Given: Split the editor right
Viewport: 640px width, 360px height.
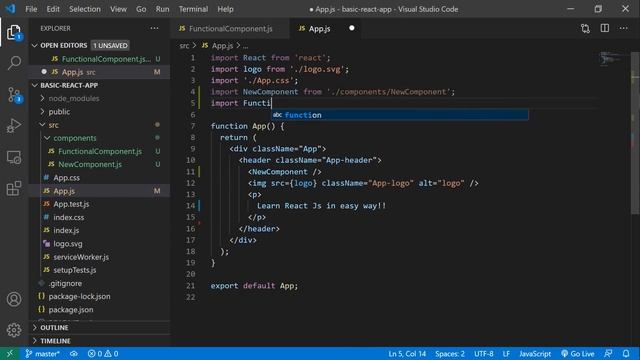Looking at the screenshot, I should (604, 28).
